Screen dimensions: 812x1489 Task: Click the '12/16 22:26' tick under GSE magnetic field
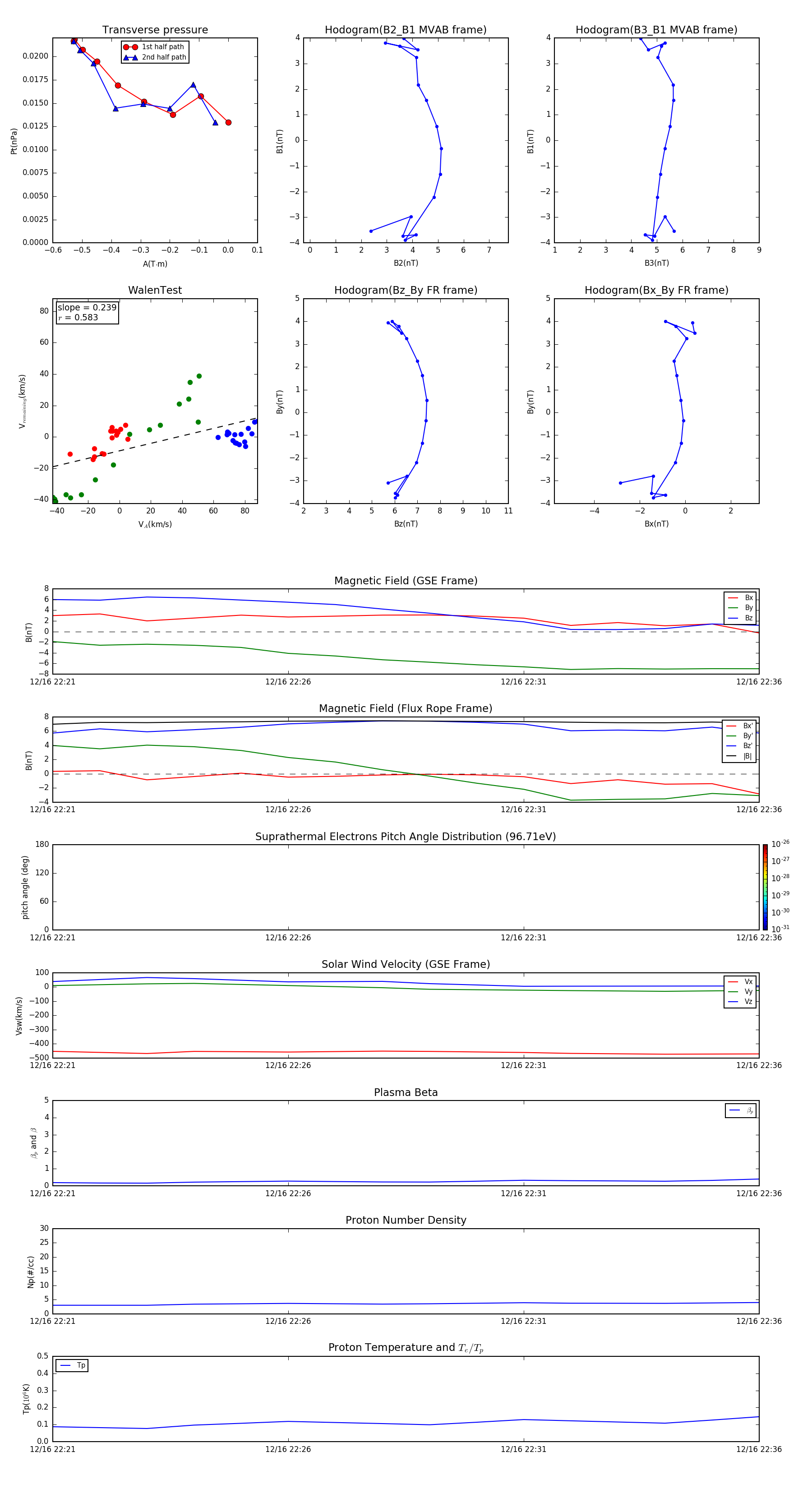pyautogui.click(x=288, y=681)
